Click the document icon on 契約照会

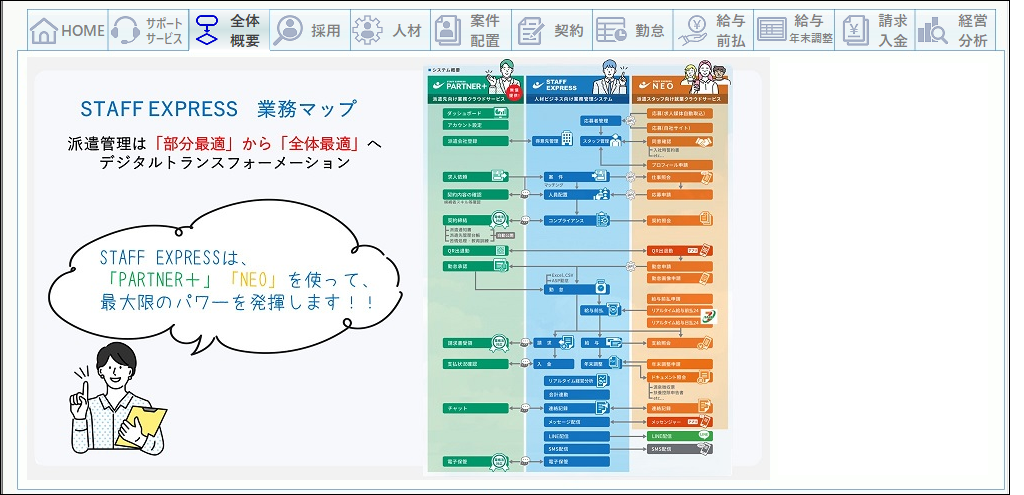pos(706,219)
